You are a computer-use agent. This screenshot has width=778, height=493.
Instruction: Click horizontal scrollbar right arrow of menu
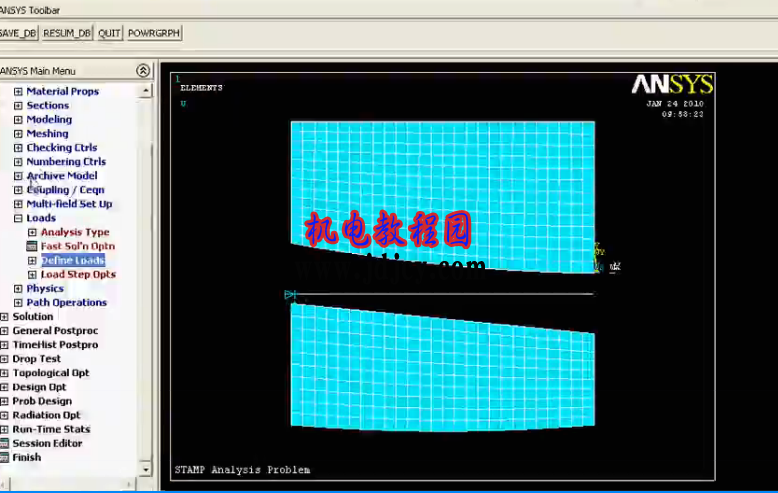coord(129,484)
